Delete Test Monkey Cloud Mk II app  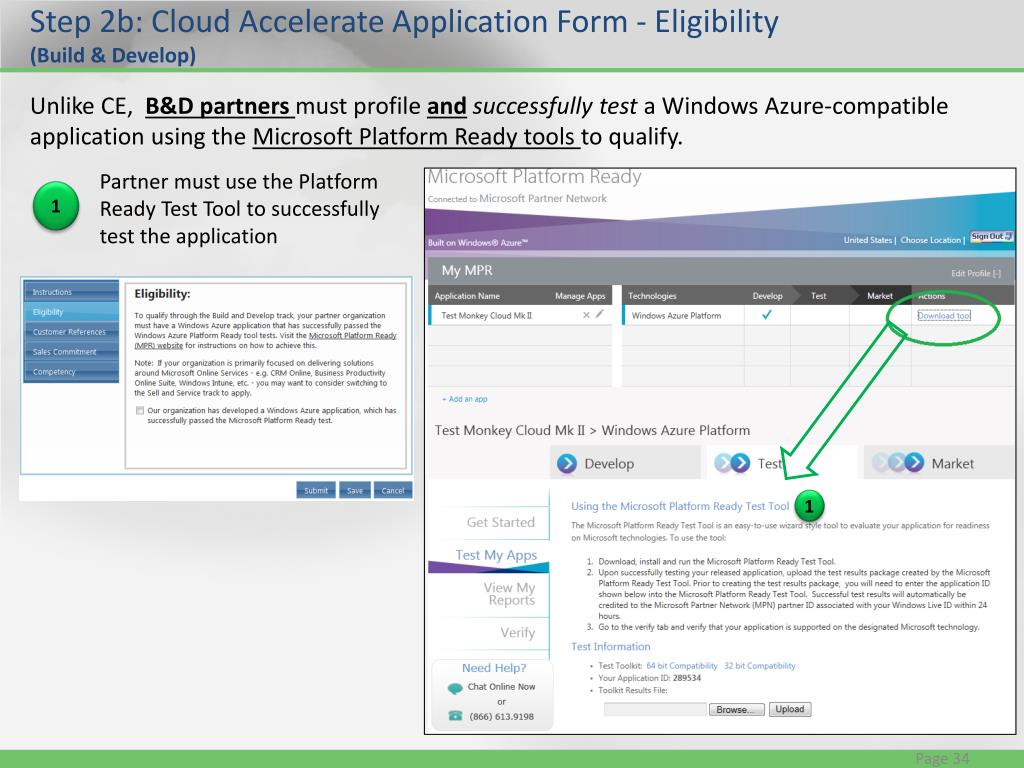586,315
